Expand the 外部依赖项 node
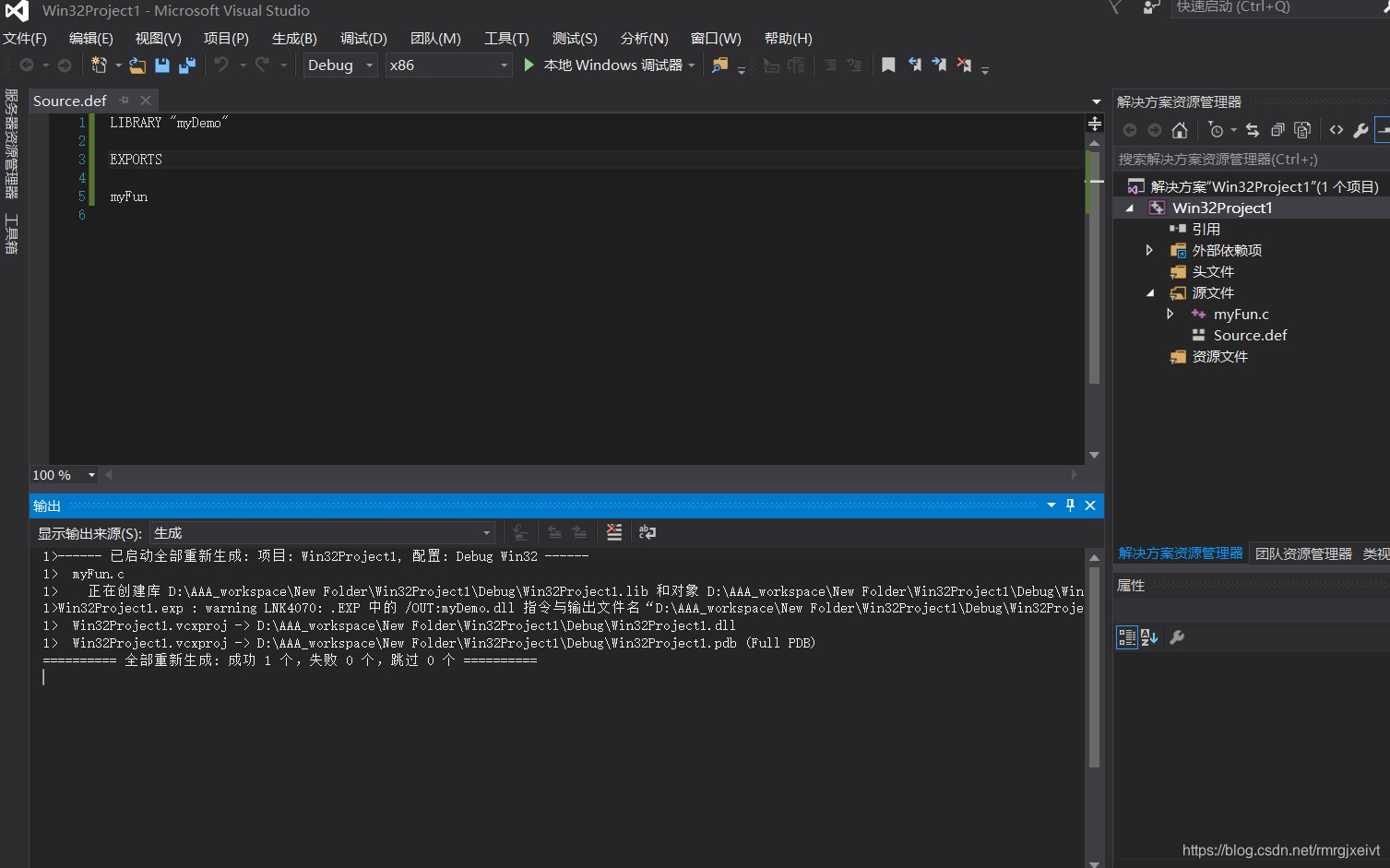 tap(1149, 250)
